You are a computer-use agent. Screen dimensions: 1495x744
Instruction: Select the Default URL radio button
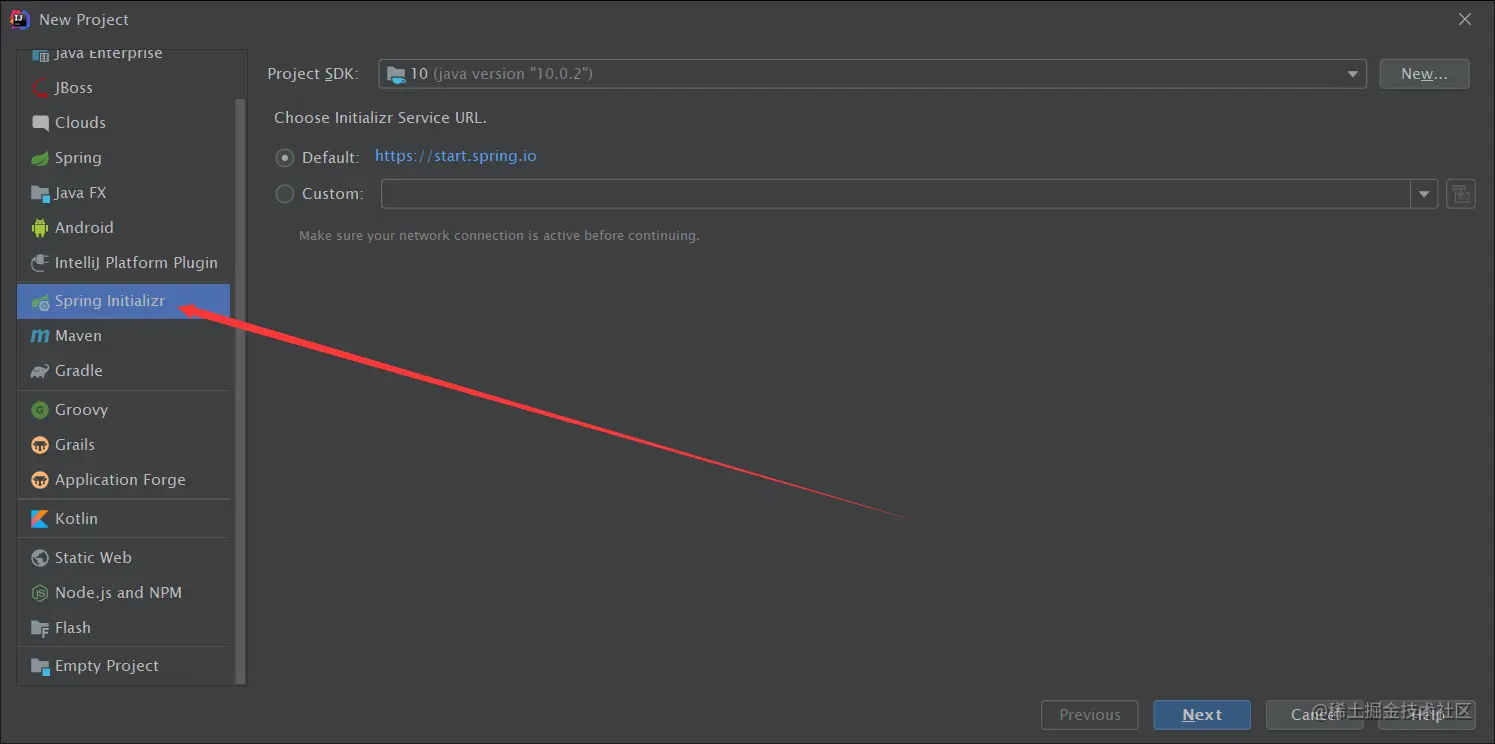(285, 158)
